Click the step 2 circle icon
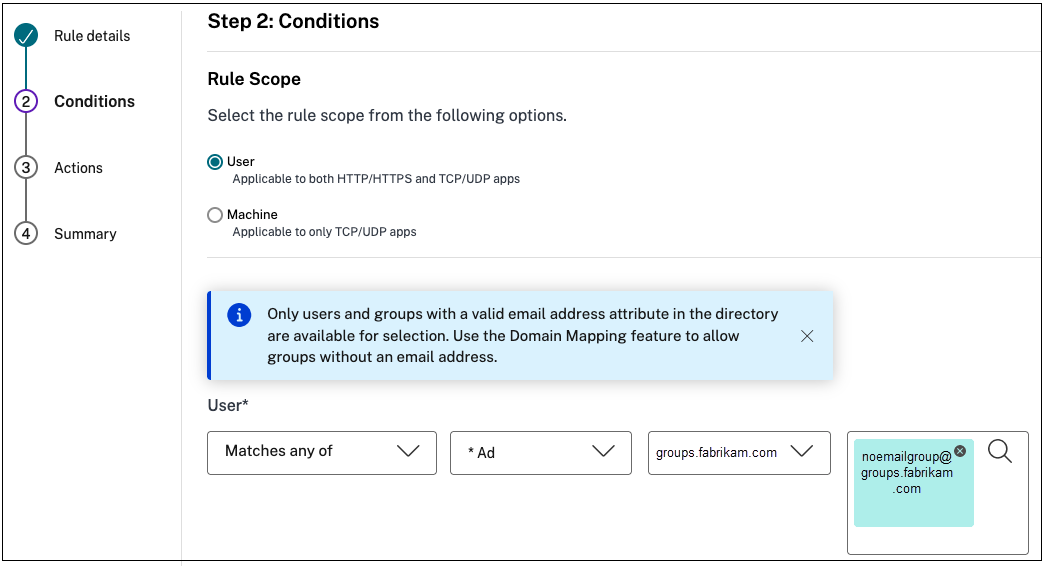The height and width of the screenshot is (566, 1047). coord(26,101)
